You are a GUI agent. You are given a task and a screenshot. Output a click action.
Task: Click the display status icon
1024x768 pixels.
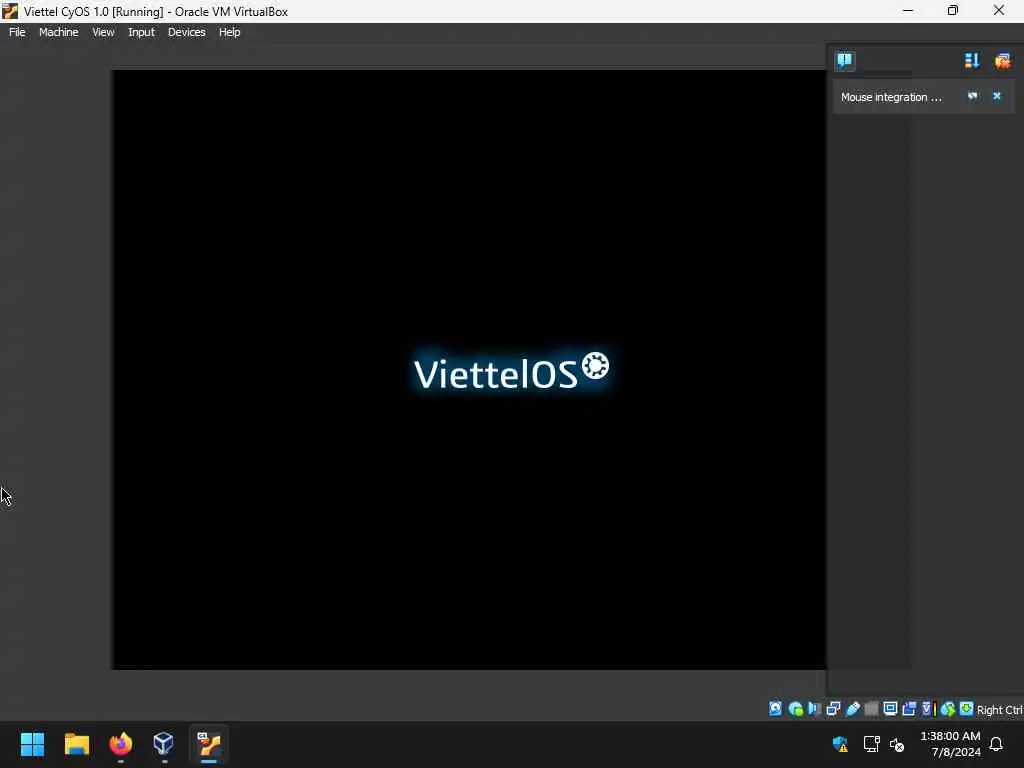coord(890,709)
